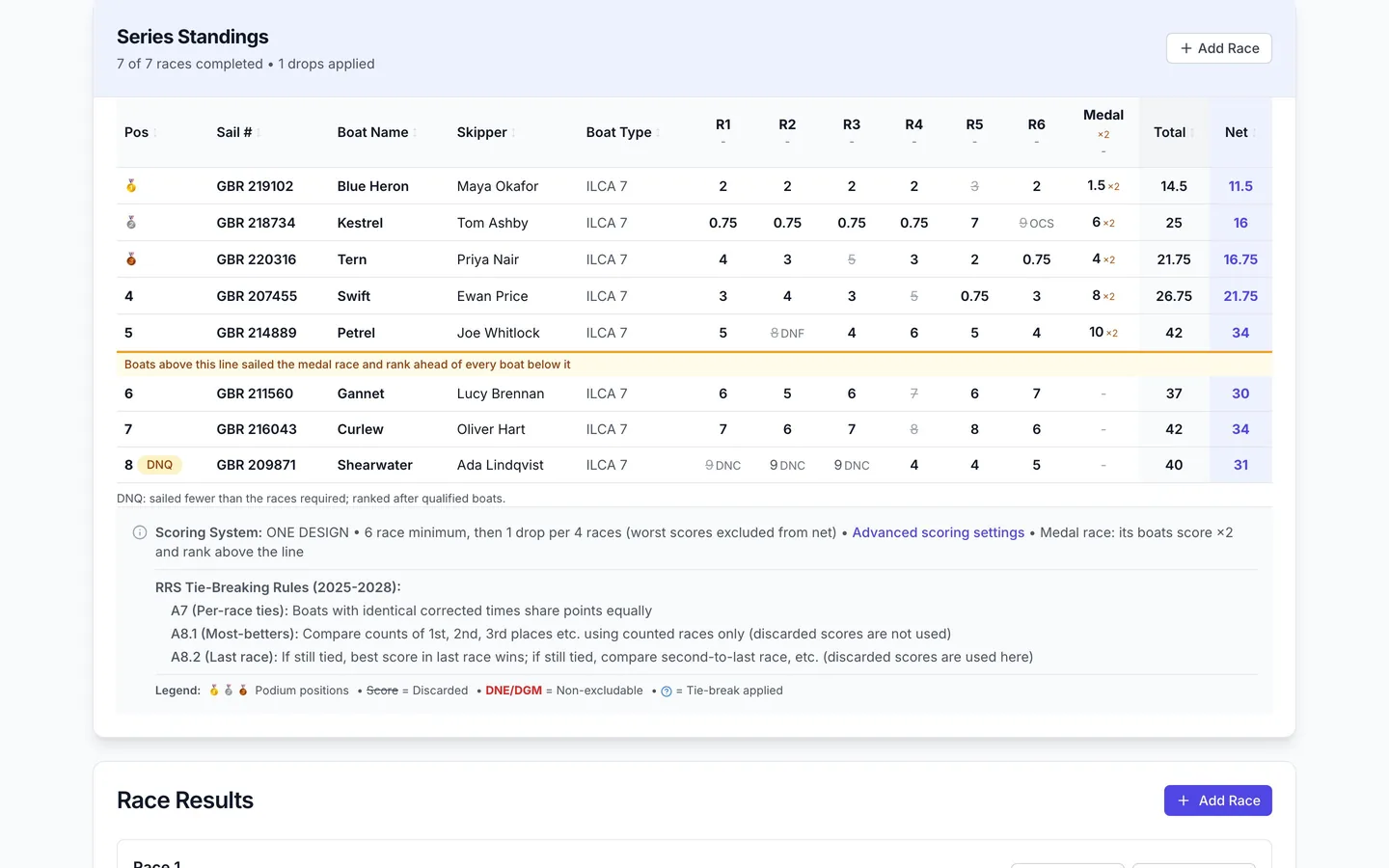Click the Kestrel boat name
The image size is (1389, 868).
(360, 223)
